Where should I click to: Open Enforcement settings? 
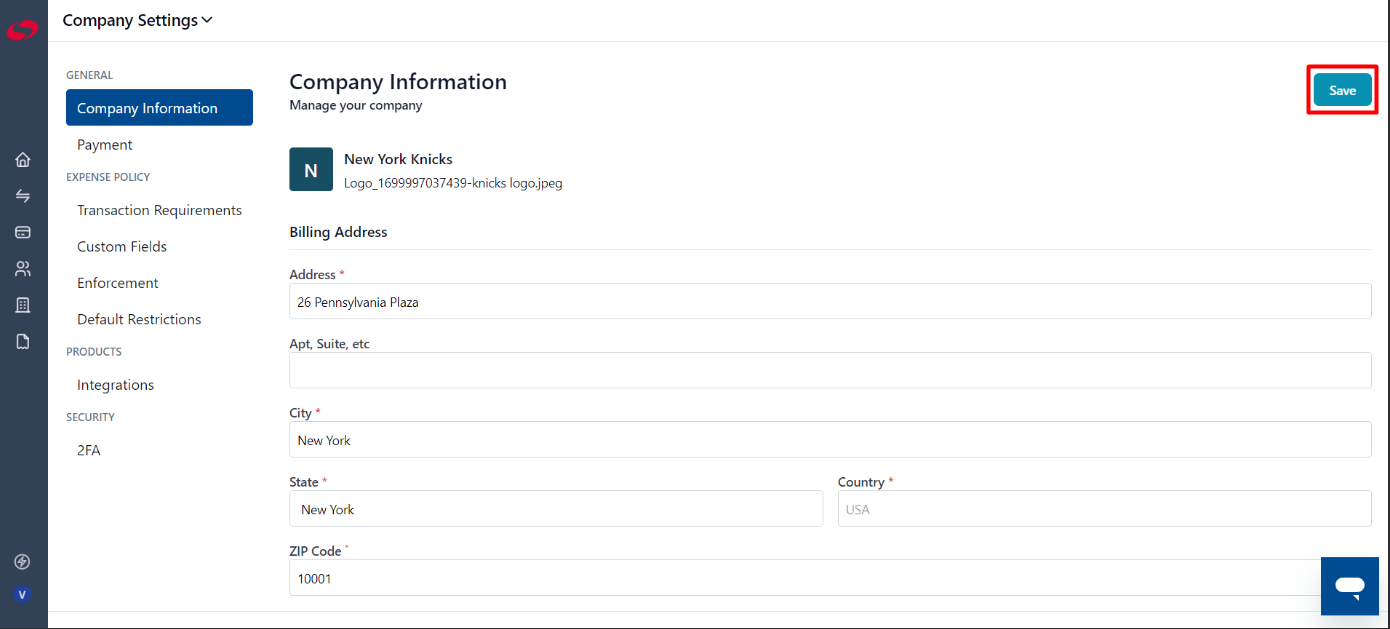[x=118, y=283]
